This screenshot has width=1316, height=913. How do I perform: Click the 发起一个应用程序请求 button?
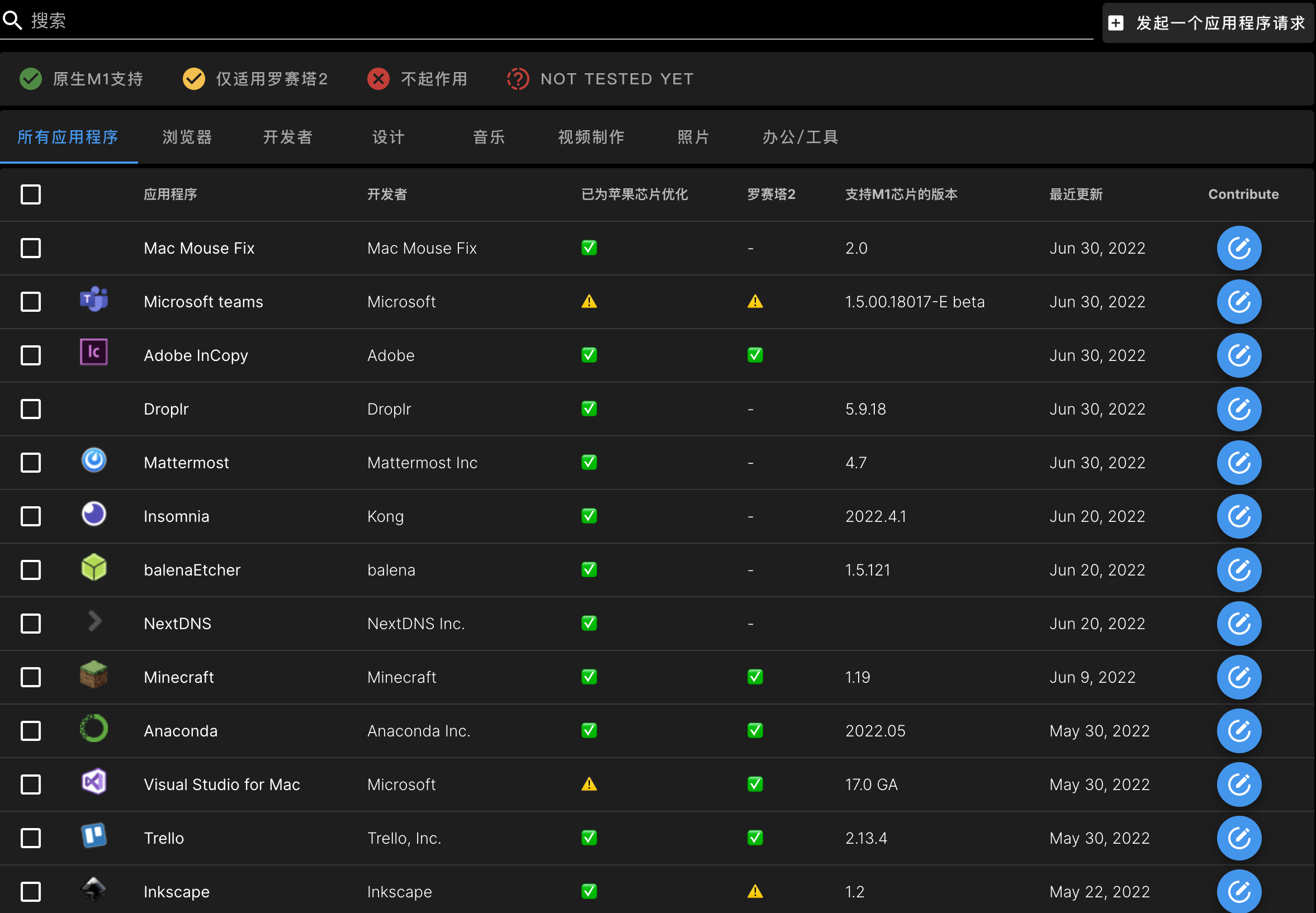click(x=1208, y=23)
